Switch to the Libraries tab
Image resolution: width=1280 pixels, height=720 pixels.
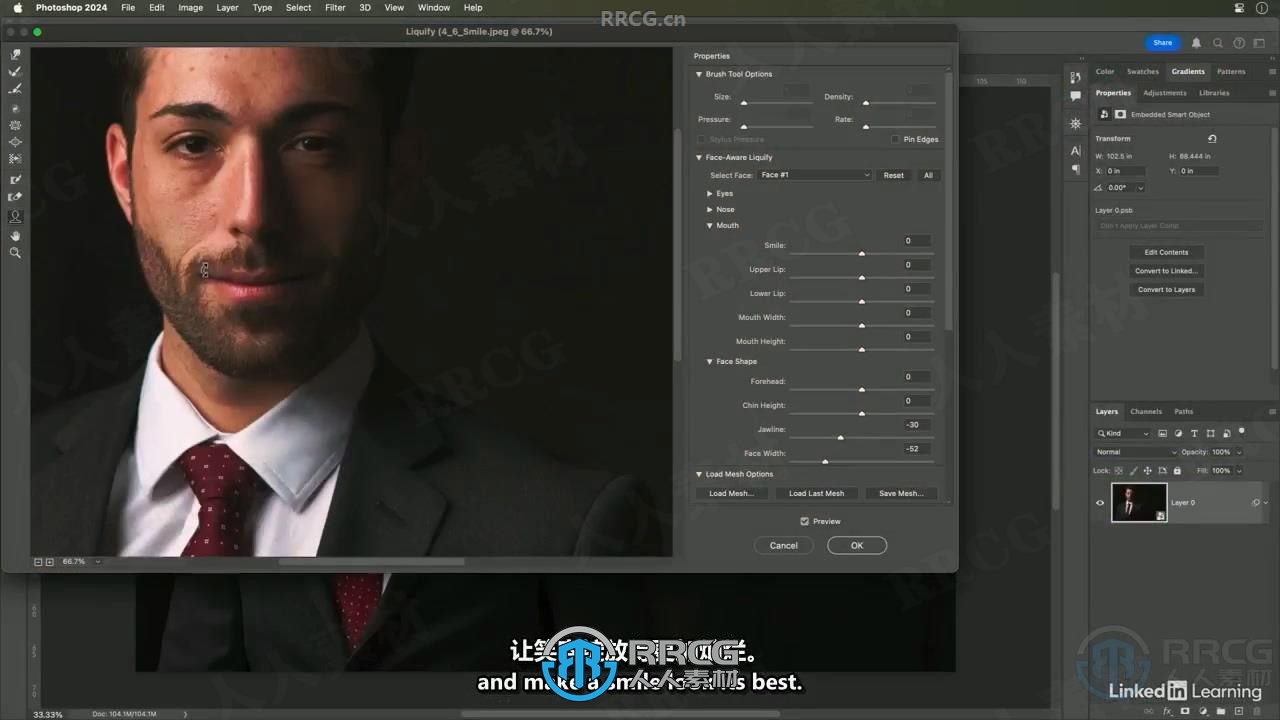(1214, 92)
